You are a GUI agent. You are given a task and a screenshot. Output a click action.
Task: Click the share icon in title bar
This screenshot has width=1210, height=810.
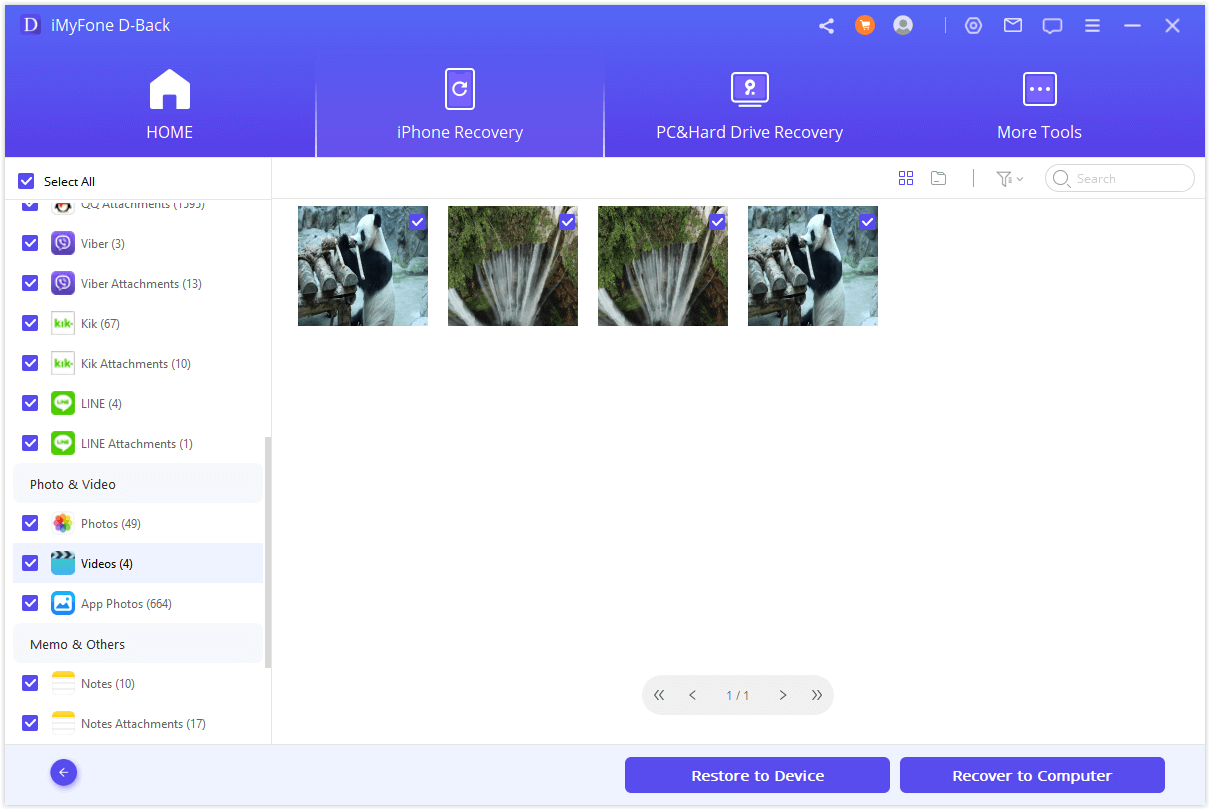click(x=826, y=26)
